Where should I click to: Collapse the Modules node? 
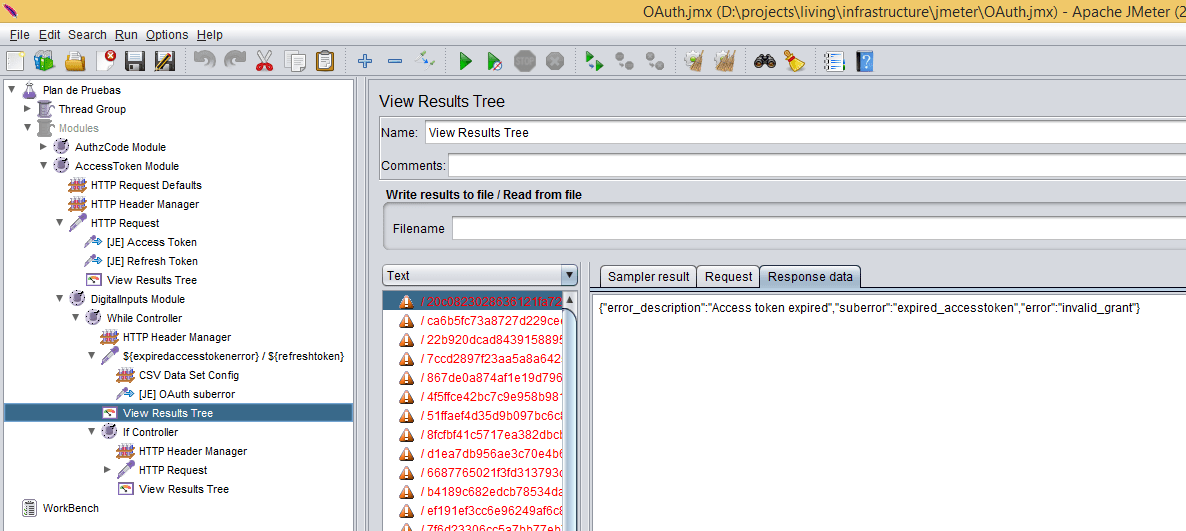pos(28,128)
